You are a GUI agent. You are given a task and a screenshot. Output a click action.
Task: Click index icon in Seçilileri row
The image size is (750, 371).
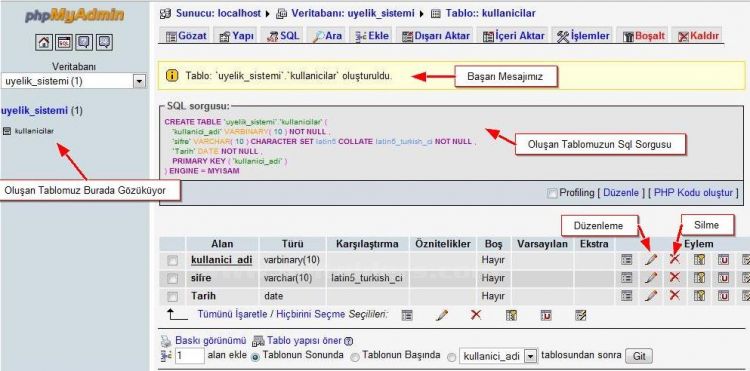tap(581, 315)
